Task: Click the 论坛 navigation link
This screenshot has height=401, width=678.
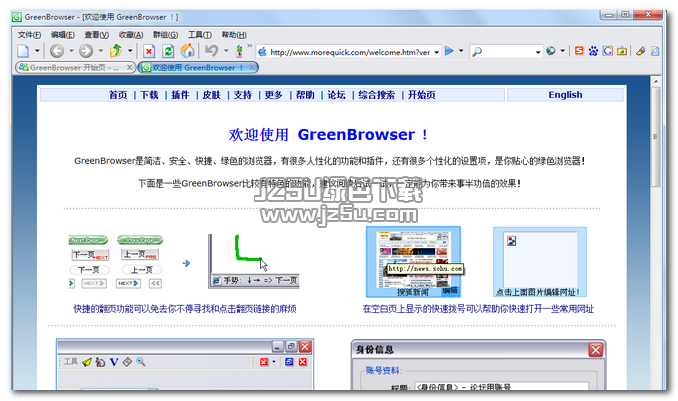Action: [x=336, y=95]
